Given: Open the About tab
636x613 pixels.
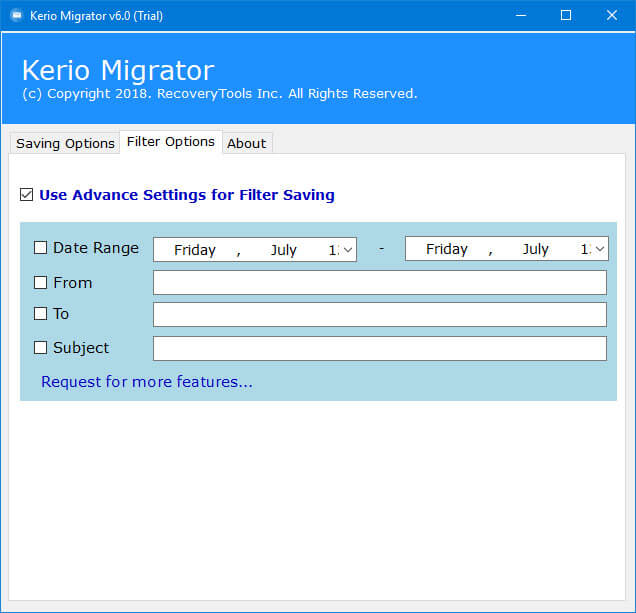Looking at the screenshot, I should (247, 143).
